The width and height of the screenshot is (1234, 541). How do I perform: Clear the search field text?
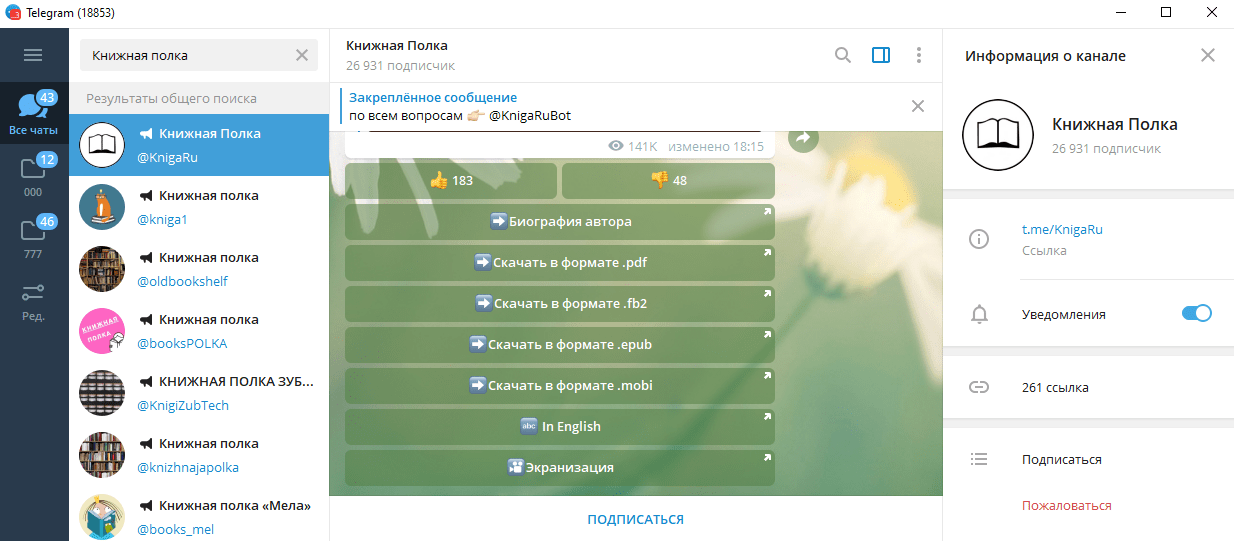302,55
